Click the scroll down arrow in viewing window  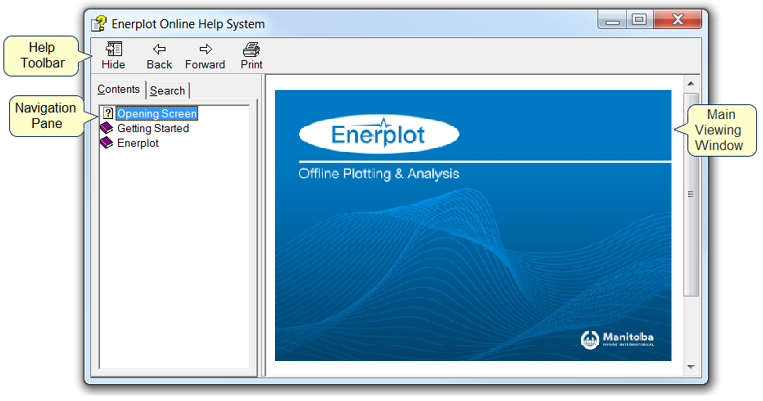tap(690, 367)
